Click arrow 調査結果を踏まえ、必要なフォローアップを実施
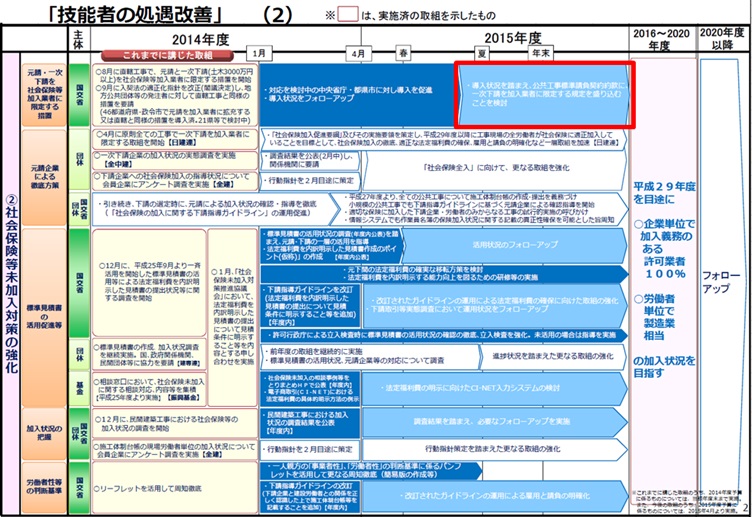The image size is (752, 517). click(x=494, y=422)
